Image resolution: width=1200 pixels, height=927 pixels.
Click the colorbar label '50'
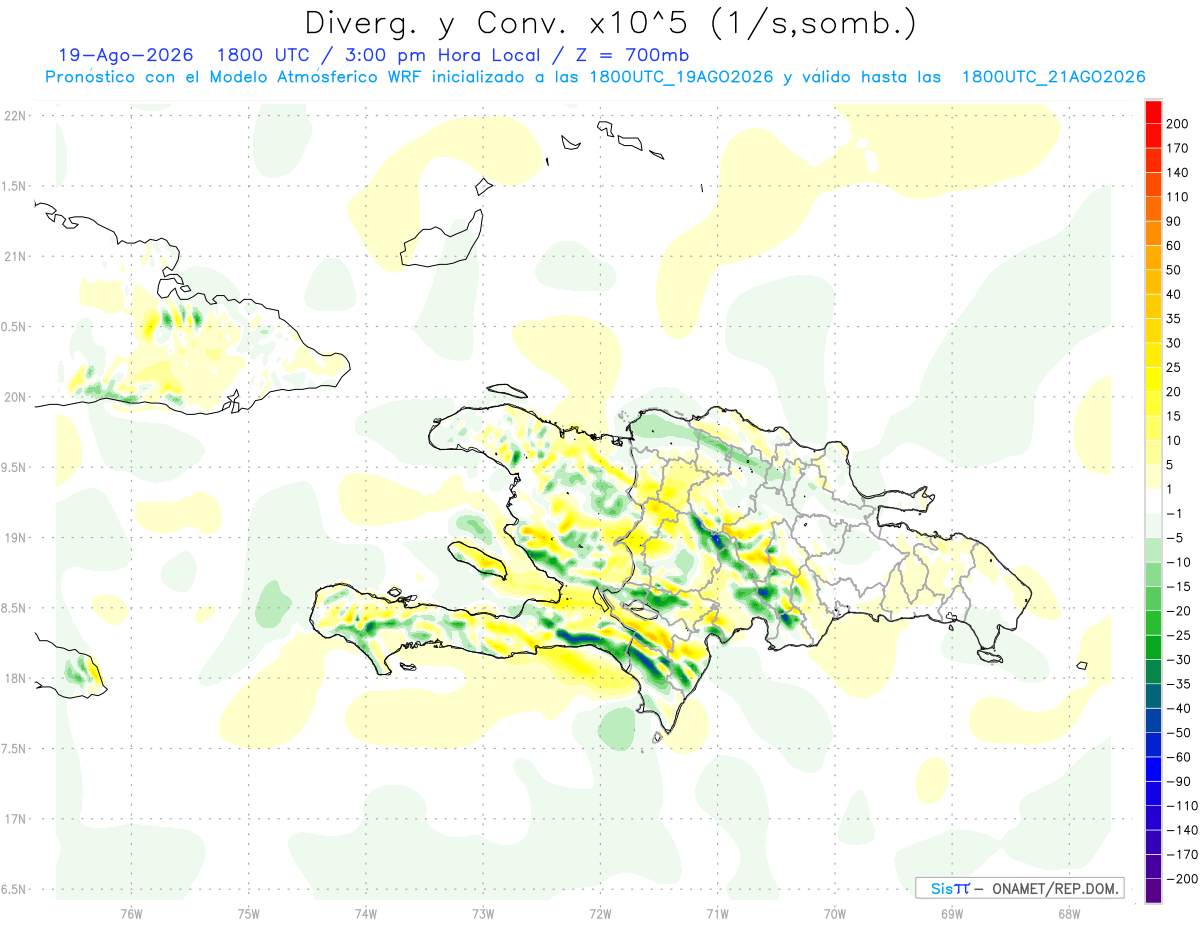click(x=1174, y=270)
